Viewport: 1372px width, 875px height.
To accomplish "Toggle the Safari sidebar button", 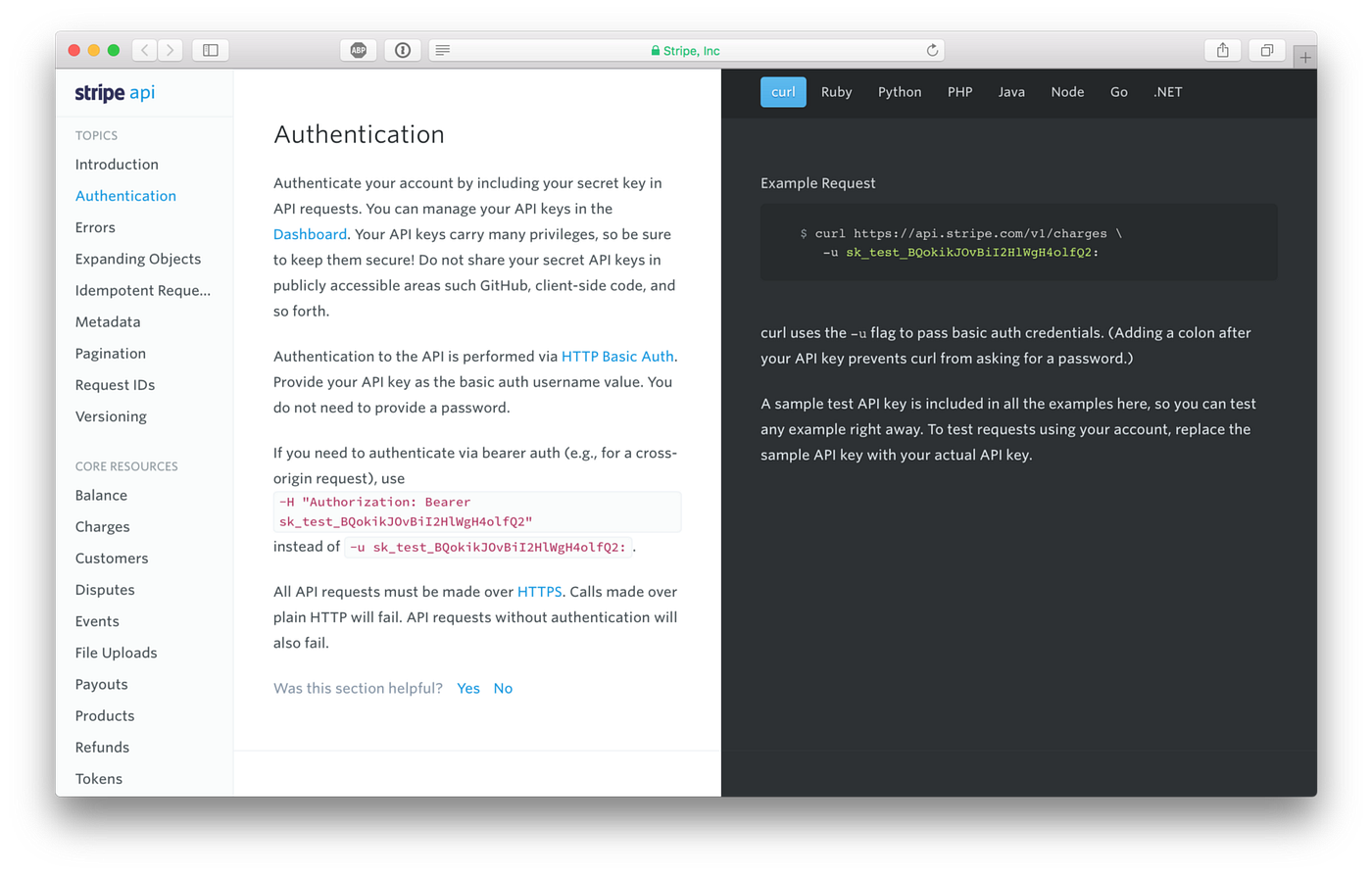I will tap(211, 50).
